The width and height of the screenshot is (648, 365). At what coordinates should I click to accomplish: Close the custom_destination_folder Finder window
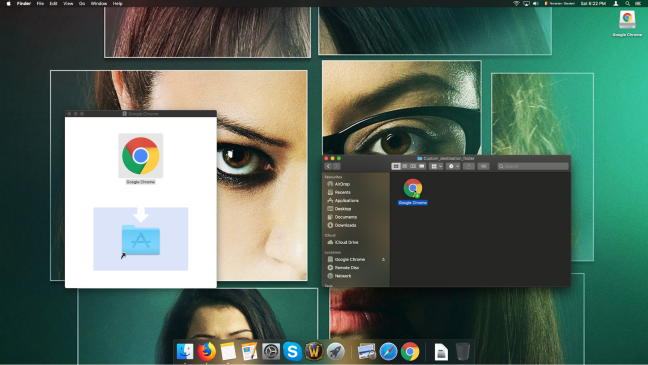(326, 158)
